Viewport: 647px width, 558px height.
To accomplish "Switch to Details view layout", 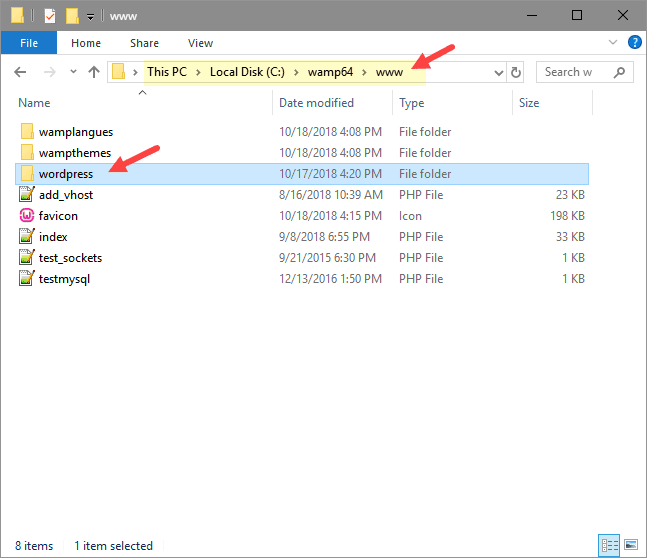I will coord(609,546).
